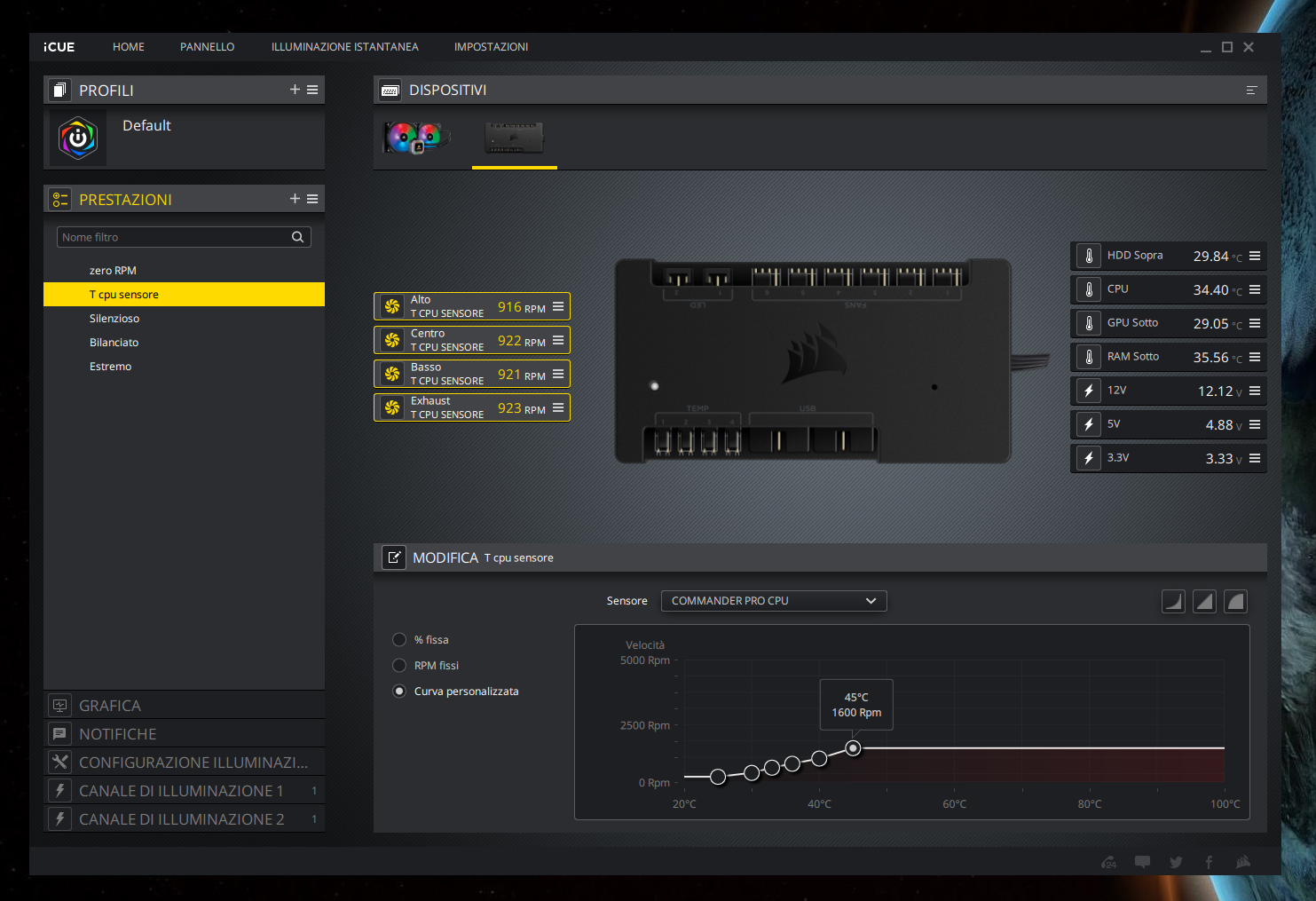Image resolution: width=1316 pixels, height=901 pixels.
Task: Open the HOME menu
Action: (129, 47)
